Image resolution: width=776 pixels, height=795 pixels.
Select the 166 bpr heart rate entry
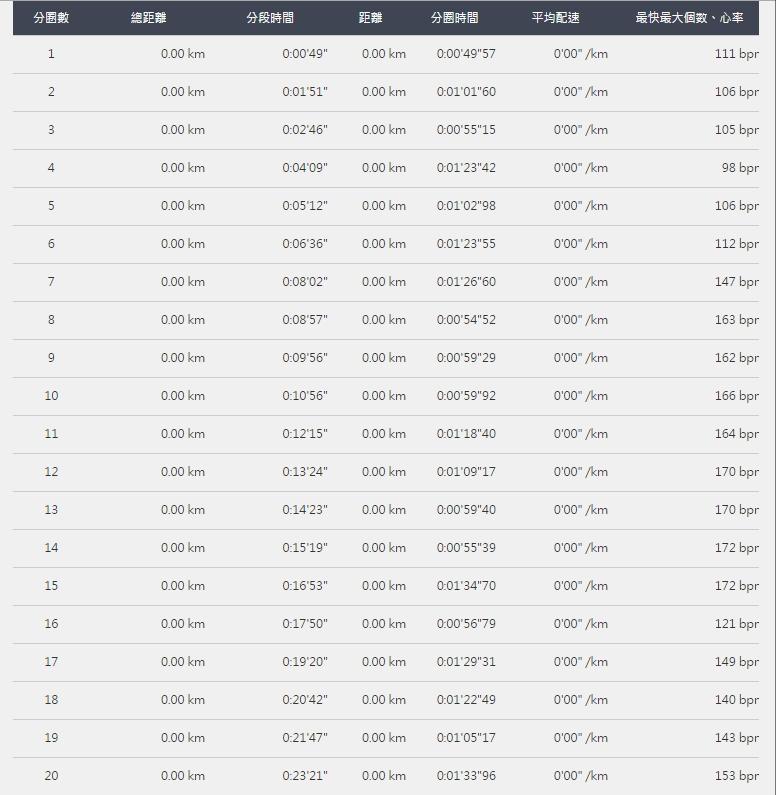737,396
